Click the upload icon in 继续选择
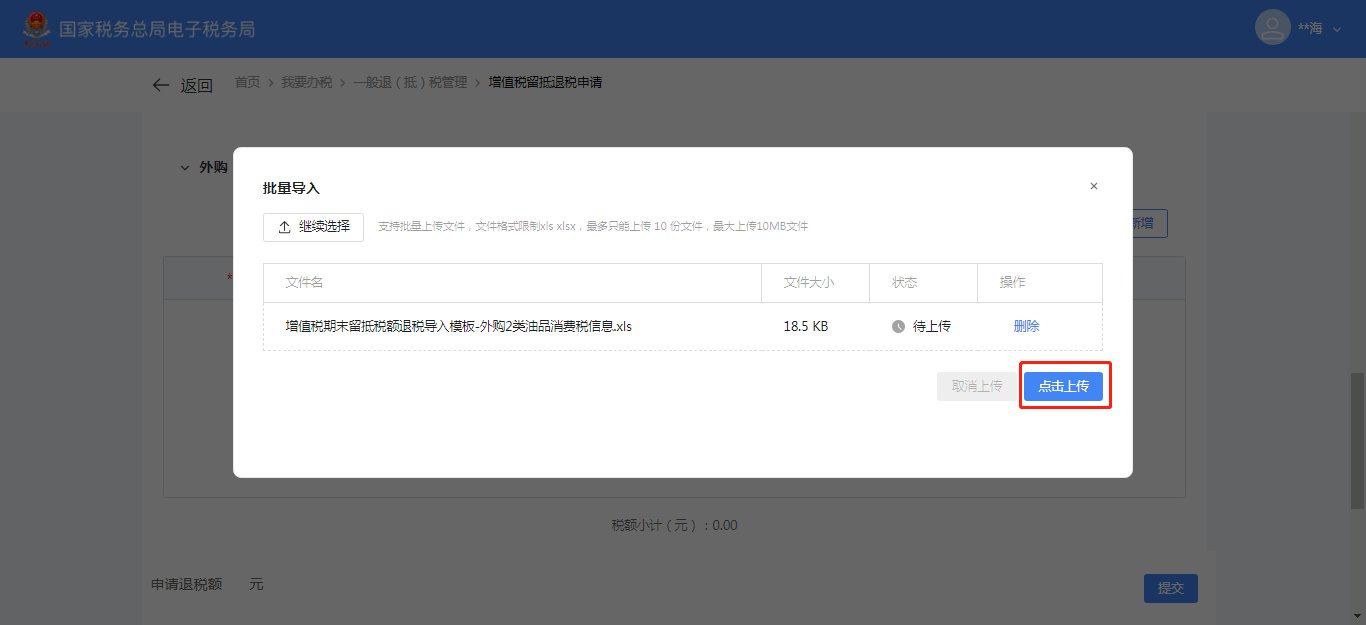The image size is (1366, 625). pos(284,227)
